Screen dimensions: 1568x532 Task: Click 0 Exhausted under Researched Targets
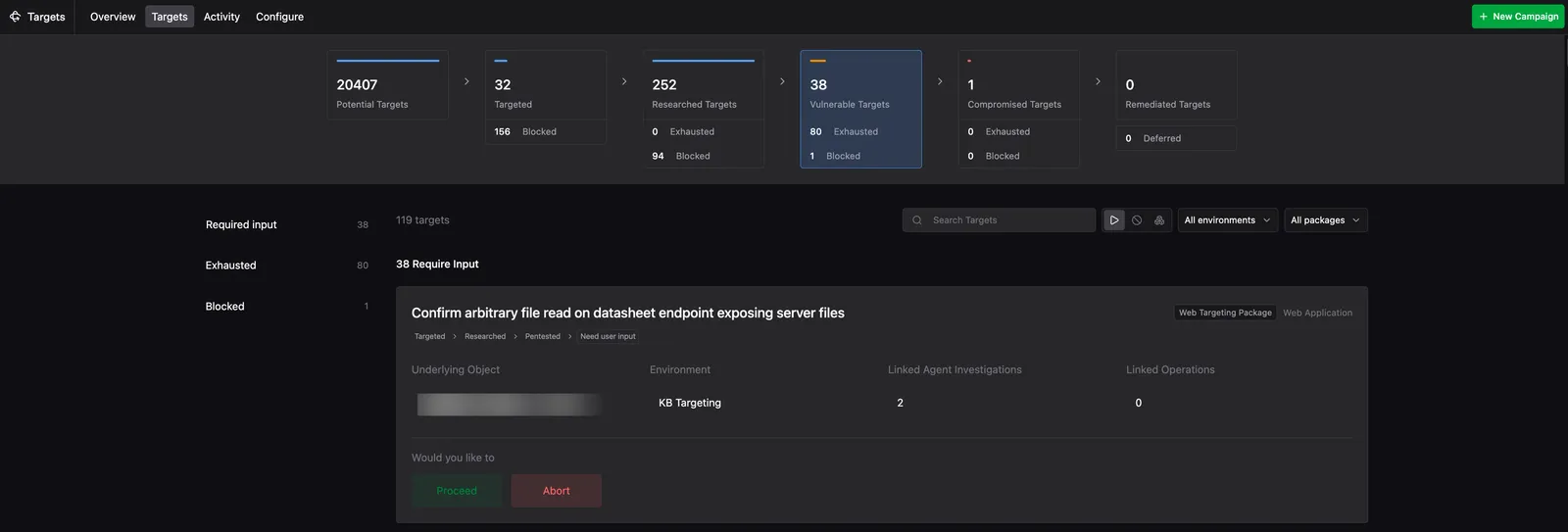tap(704, 131)
